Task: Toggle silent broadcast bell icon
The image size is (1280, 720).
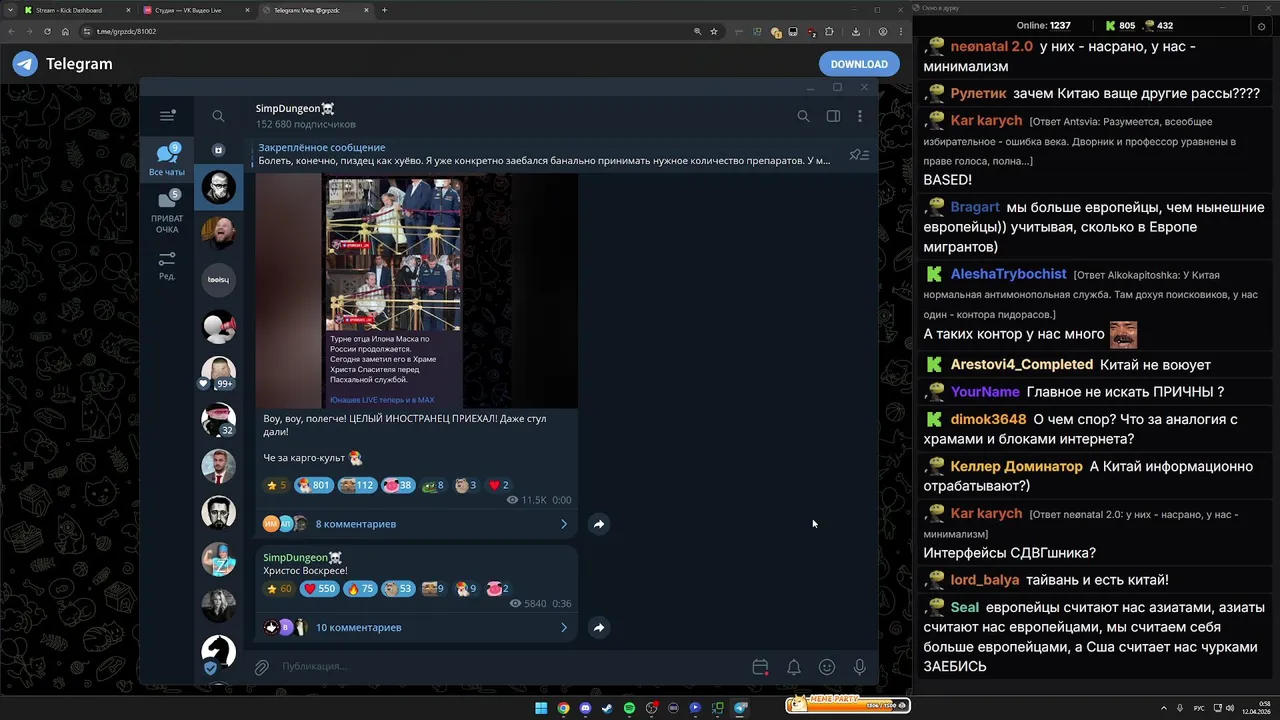Action: (793, 667)
